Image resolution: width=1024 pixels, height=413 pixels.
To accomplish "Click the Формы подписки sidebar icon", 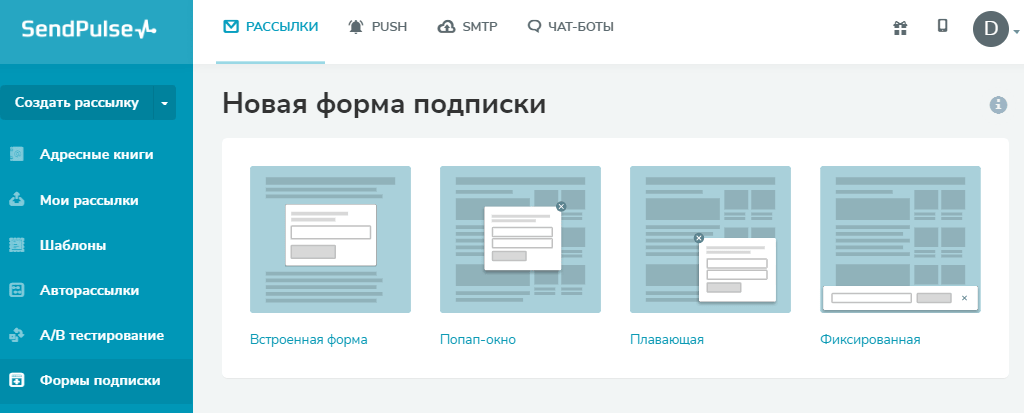I will (17, 380).
